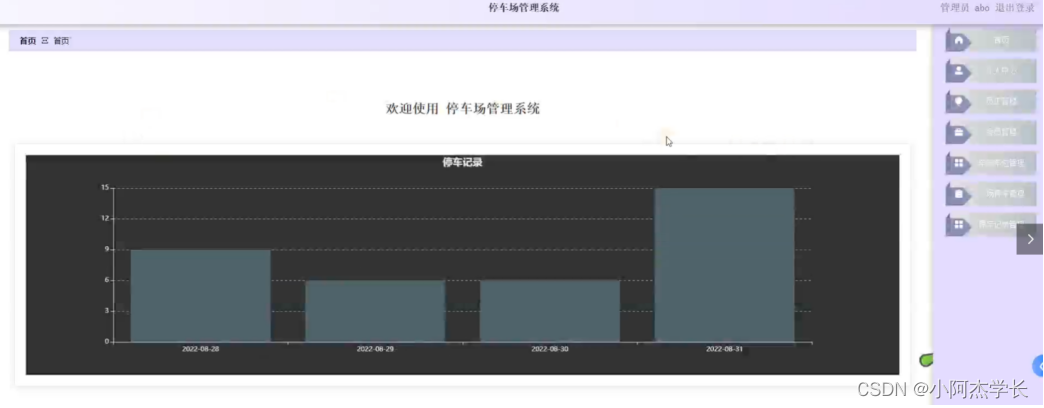Click the 2022-08-30 axis label
Screen dimensions: 1044x408
point(549,349)
